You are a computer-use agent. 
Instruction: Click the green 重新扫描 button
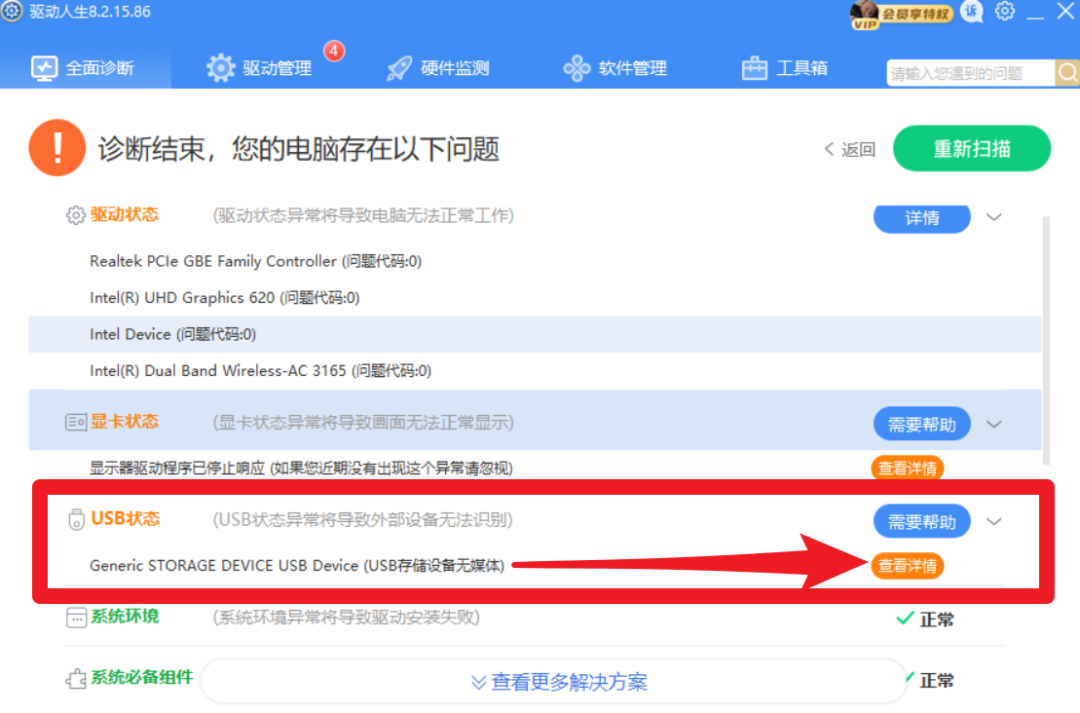(x=972, y=148)
